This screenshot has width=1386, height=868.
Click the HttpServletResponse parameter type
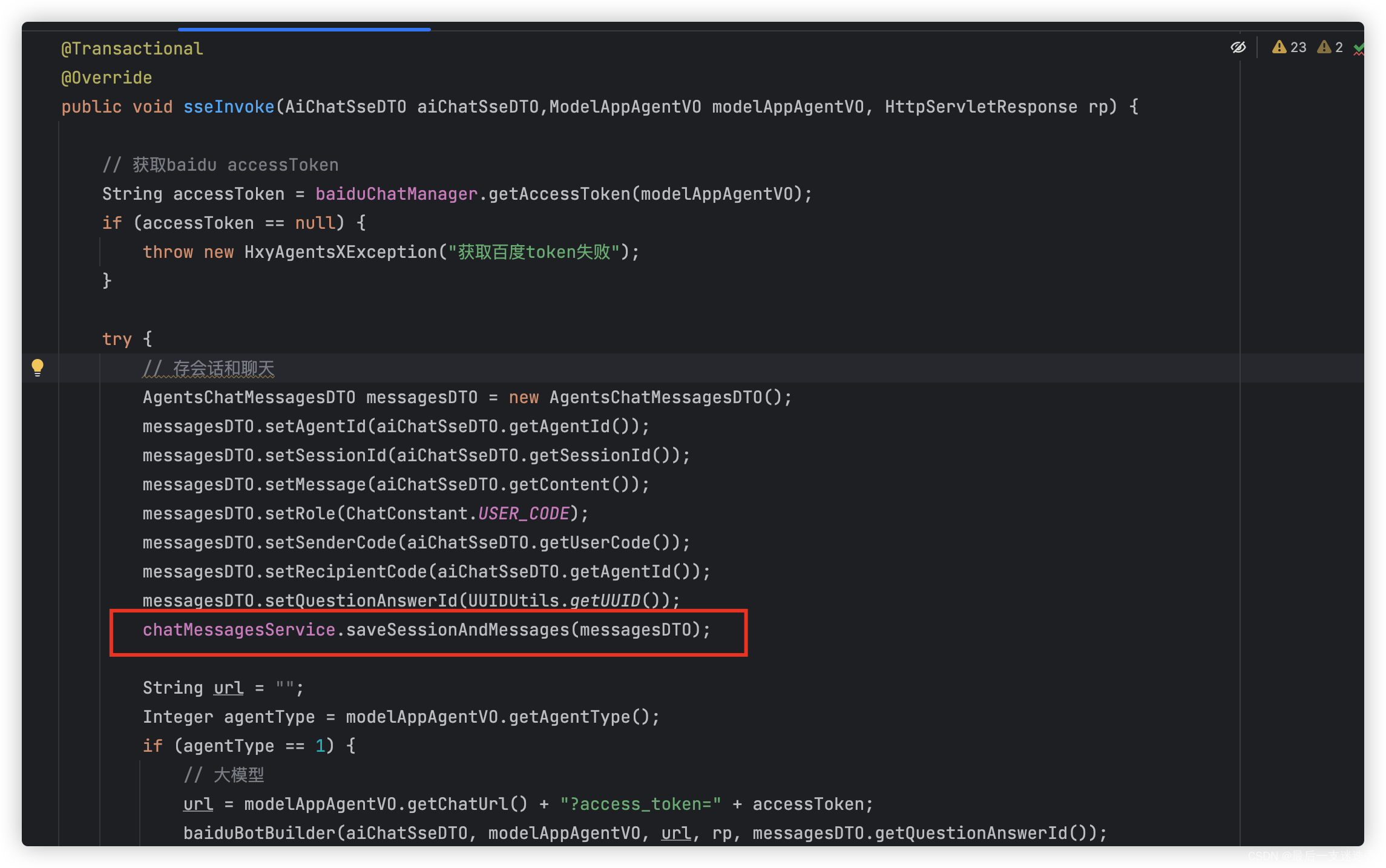coord(980,107)
